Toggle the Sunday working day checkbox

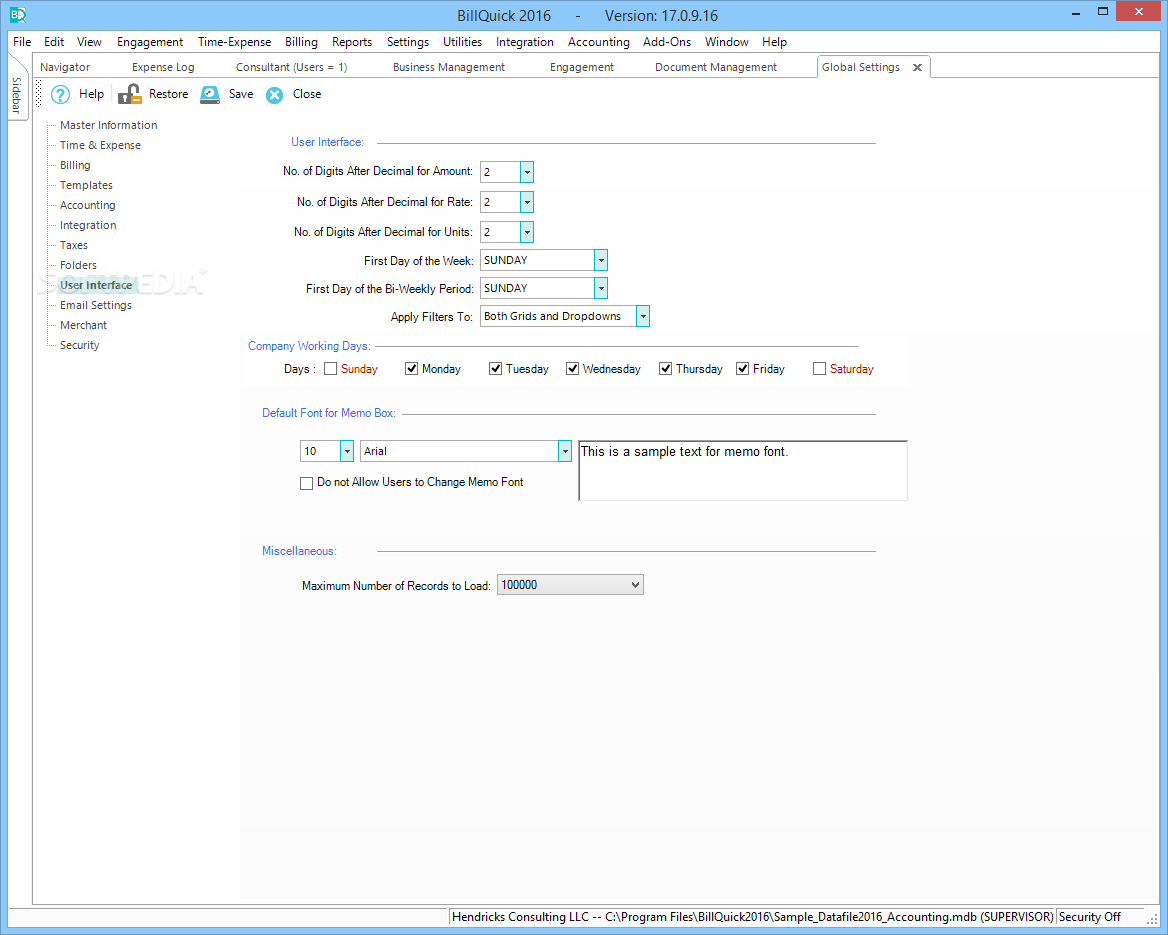(x=331, y=369)
